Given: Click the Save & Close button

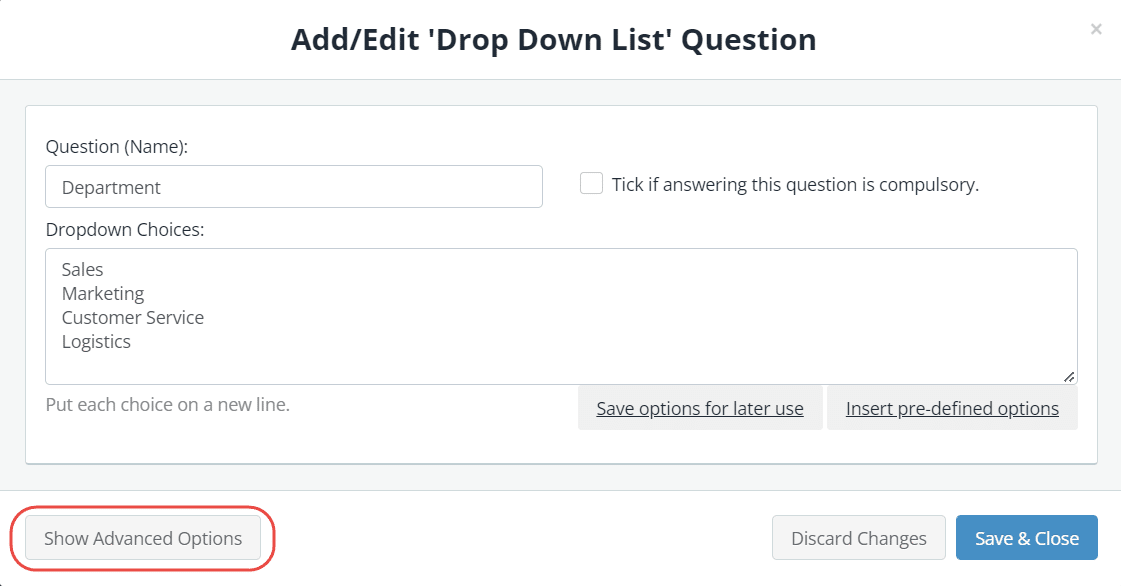Looking at the screenshot, I should pos(1027,538).
